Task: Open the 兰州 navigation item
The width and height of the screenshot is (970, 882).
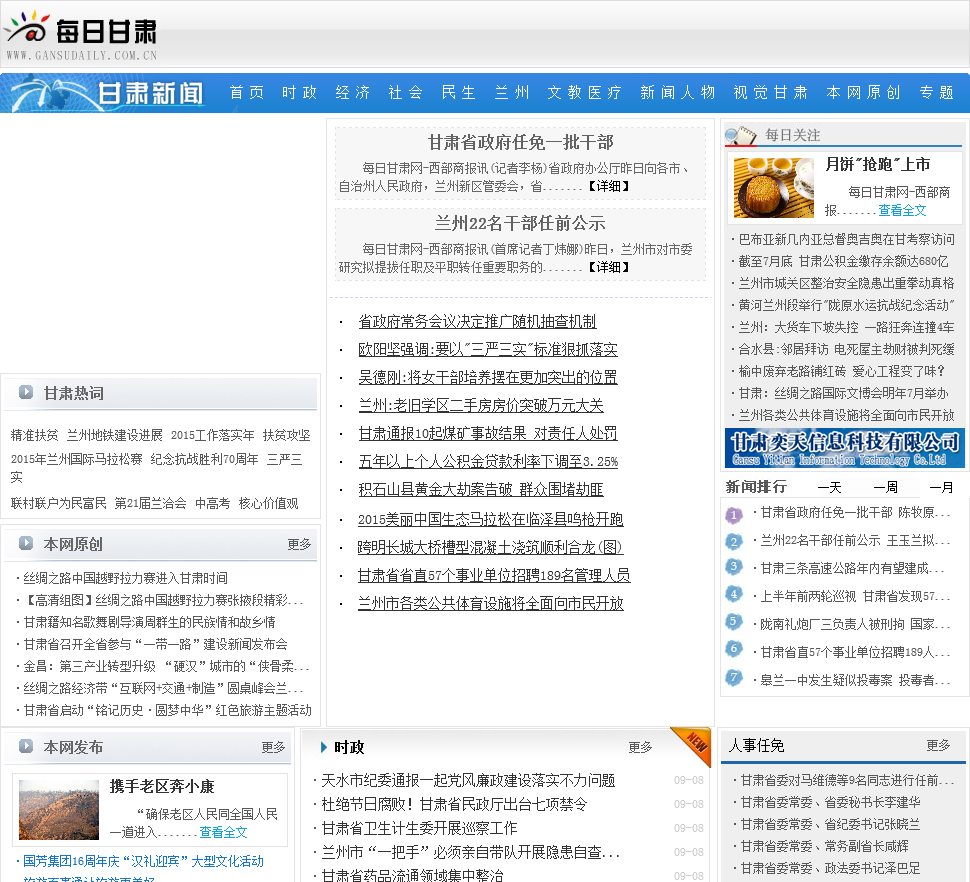Action: coord(512,93)
